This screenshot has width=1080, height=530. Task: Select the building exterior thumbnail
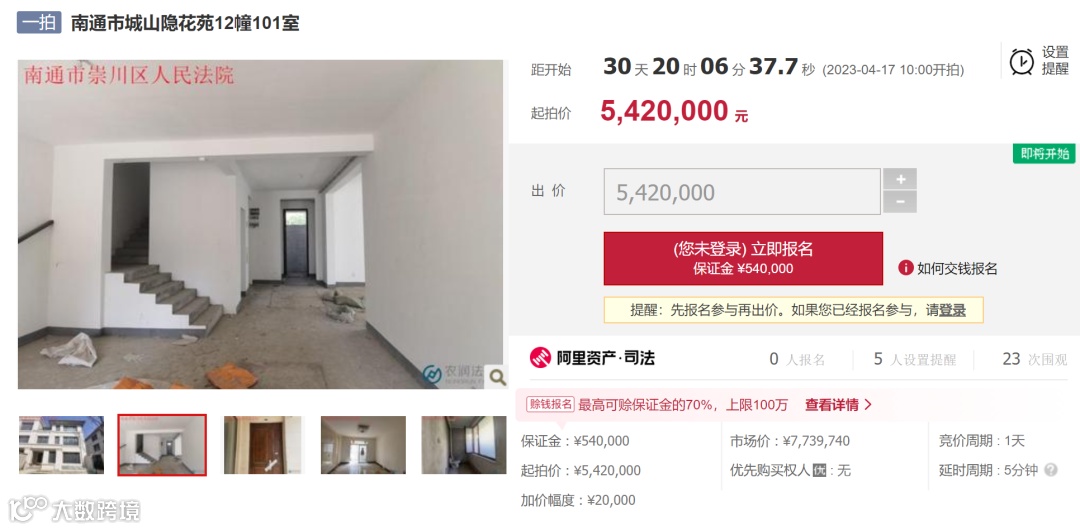(61, 445)
